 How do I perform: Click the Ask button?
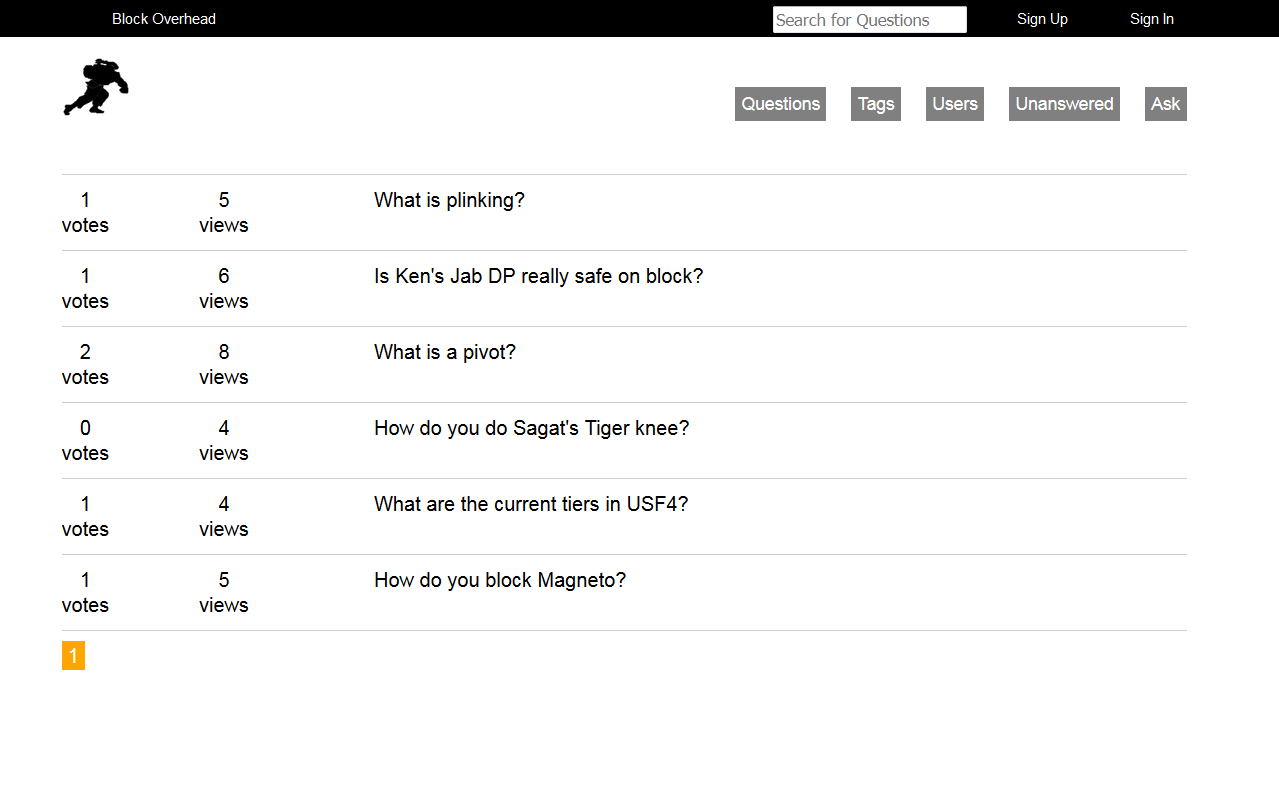point(1166,104)
